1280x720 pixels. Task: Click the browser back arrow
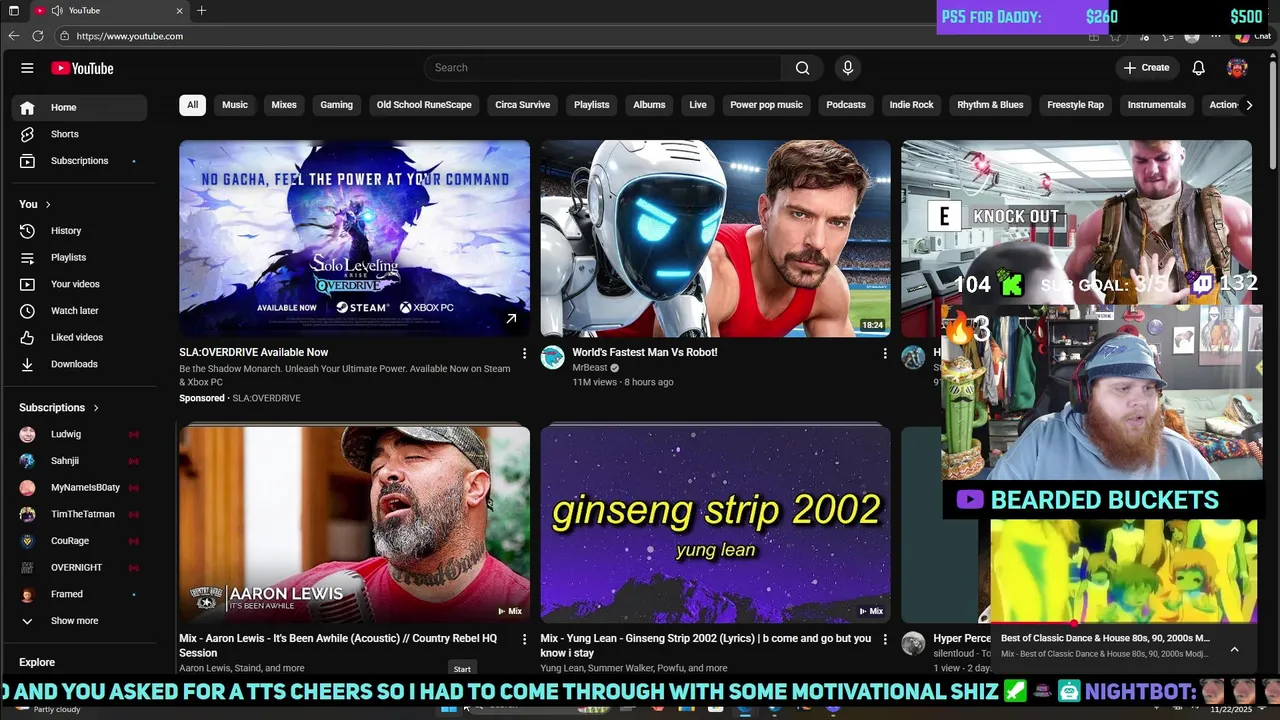tap(14, 36)
